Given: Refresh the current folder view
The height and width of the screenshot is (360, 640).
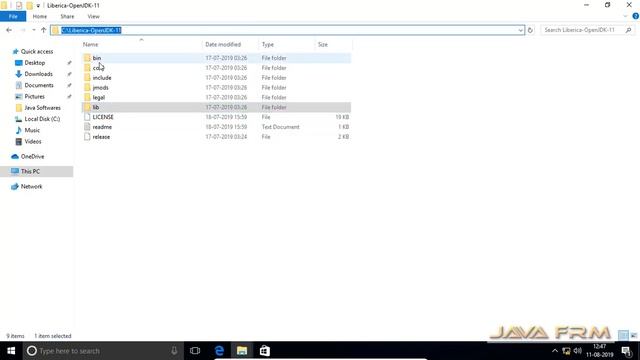Looking at the screenshot, I should (530, 30).
